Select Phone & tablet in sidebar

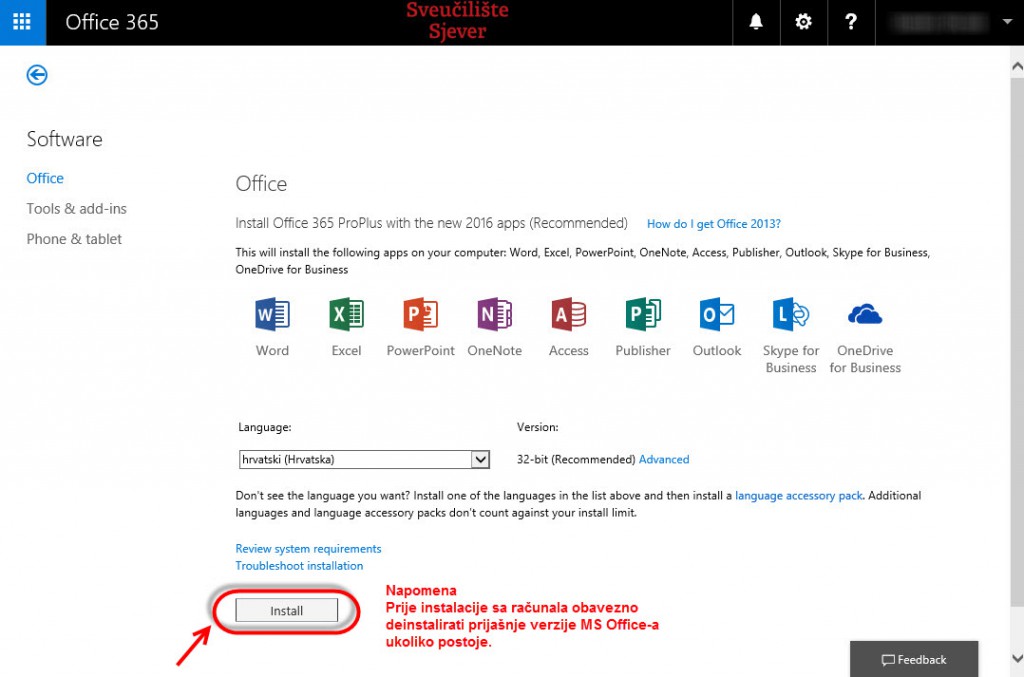pyautogui.click(x=74, y=239)
